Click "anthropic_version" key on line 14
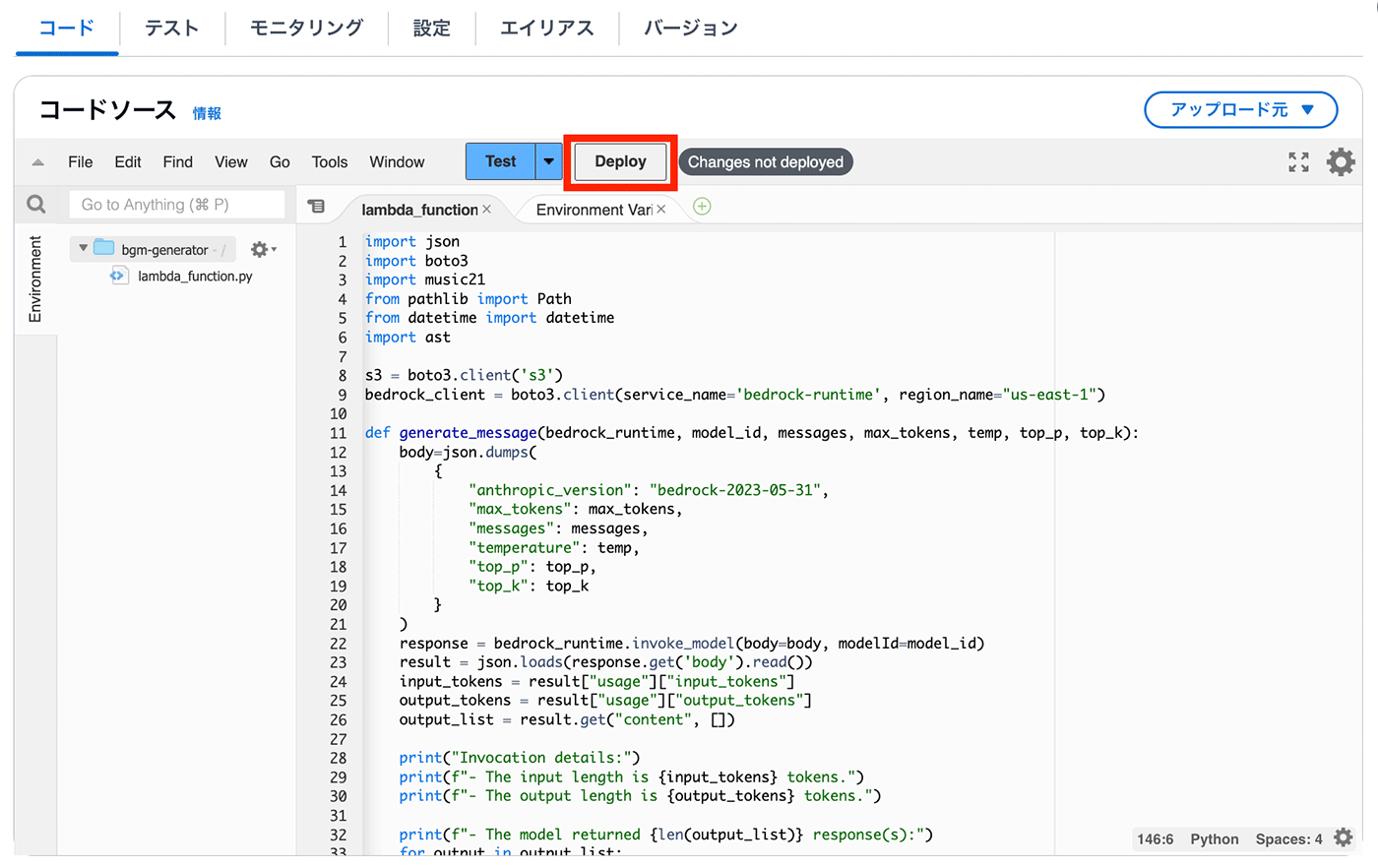The width and height of the screenshot is (1378, 868). [x=550, y=490]
